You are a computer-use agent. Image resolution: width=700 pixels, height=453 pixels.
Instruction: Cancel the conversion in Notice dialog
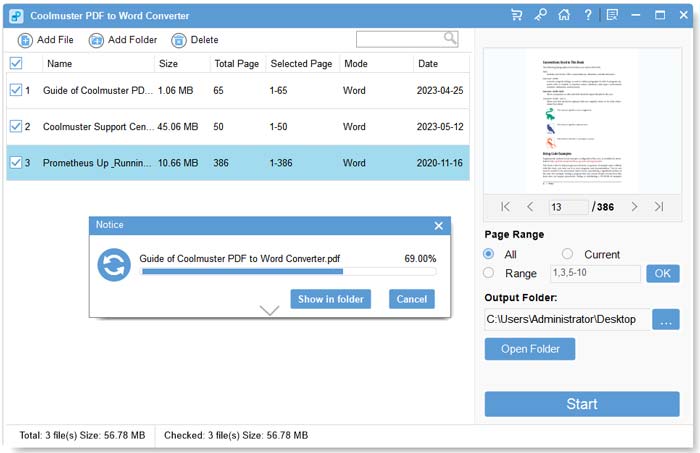coord(412,299)
